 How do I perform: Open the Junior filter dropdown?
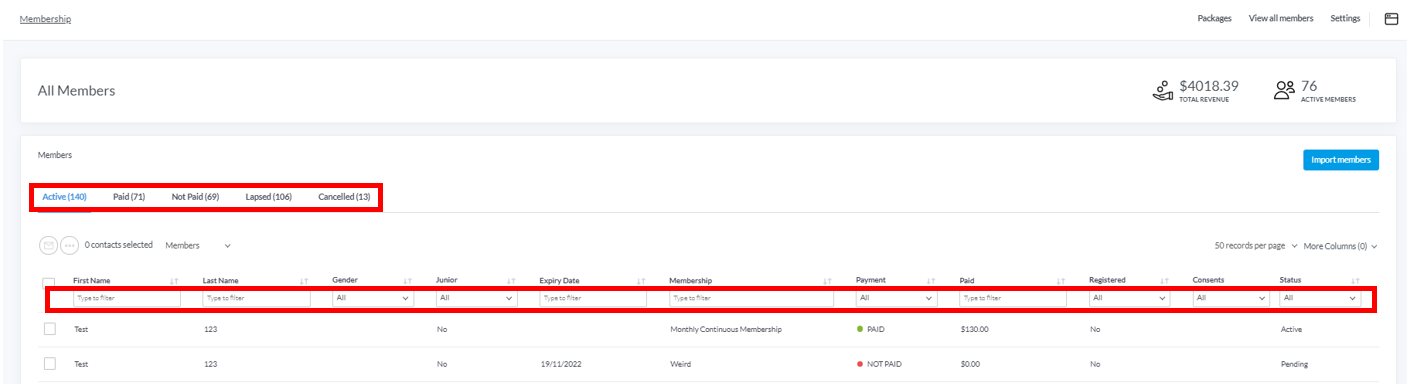(476, 298)
